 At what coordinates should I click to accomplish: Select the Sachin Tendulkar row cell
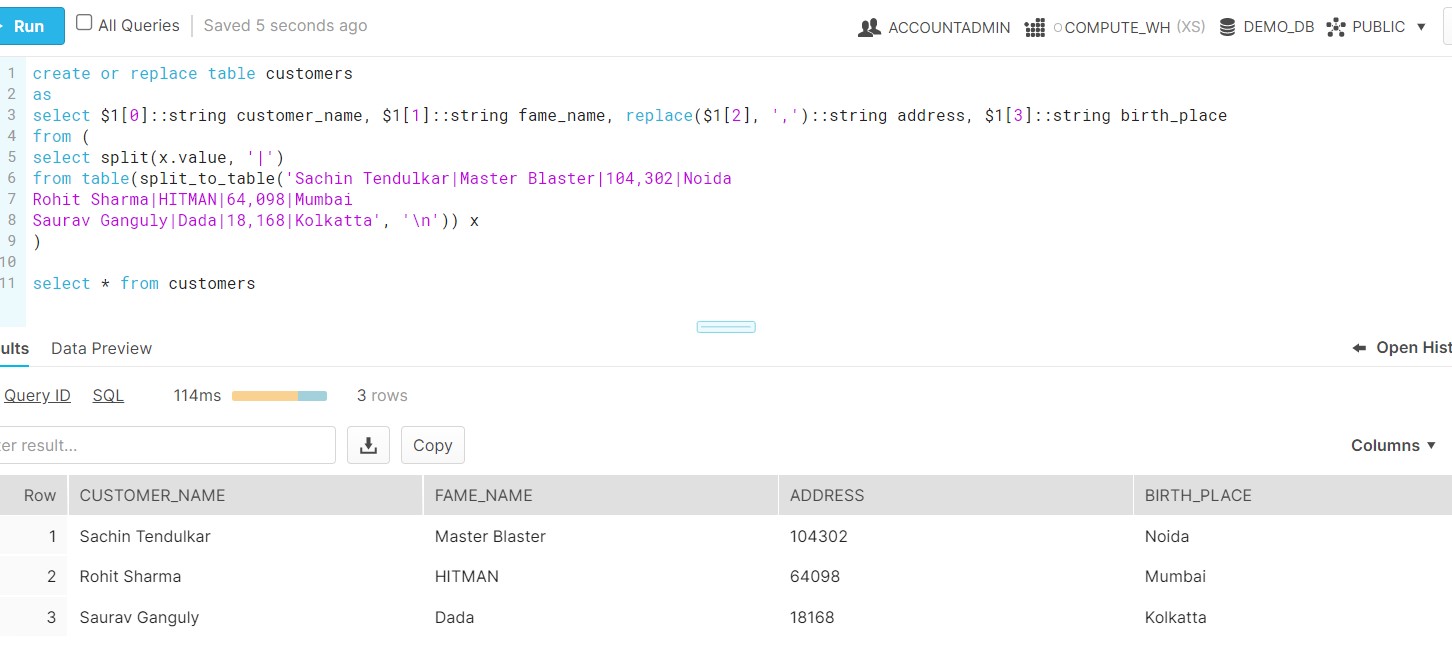coord(145,536)
